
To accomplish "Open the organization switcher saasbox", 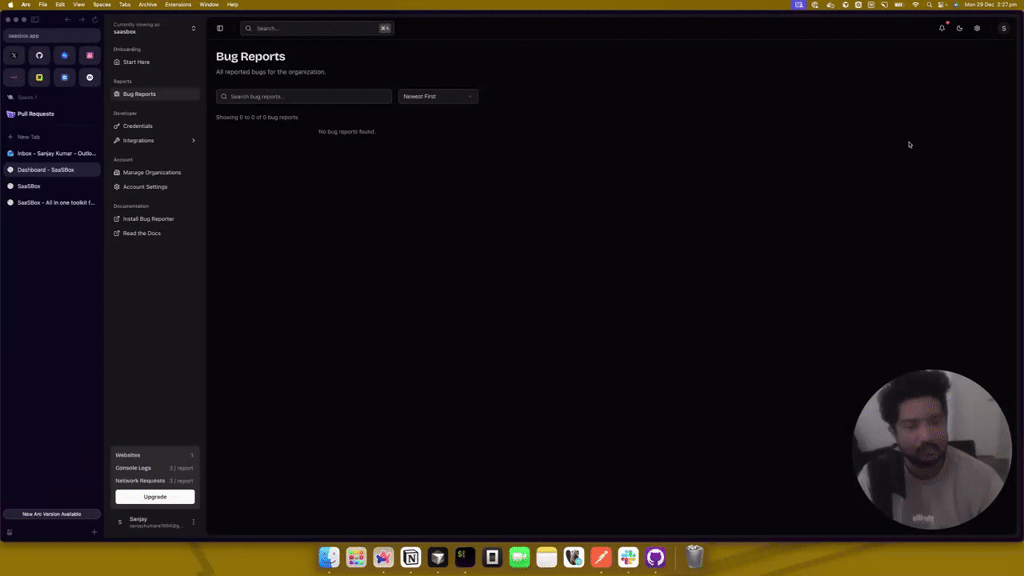I will tap(155, 28).
